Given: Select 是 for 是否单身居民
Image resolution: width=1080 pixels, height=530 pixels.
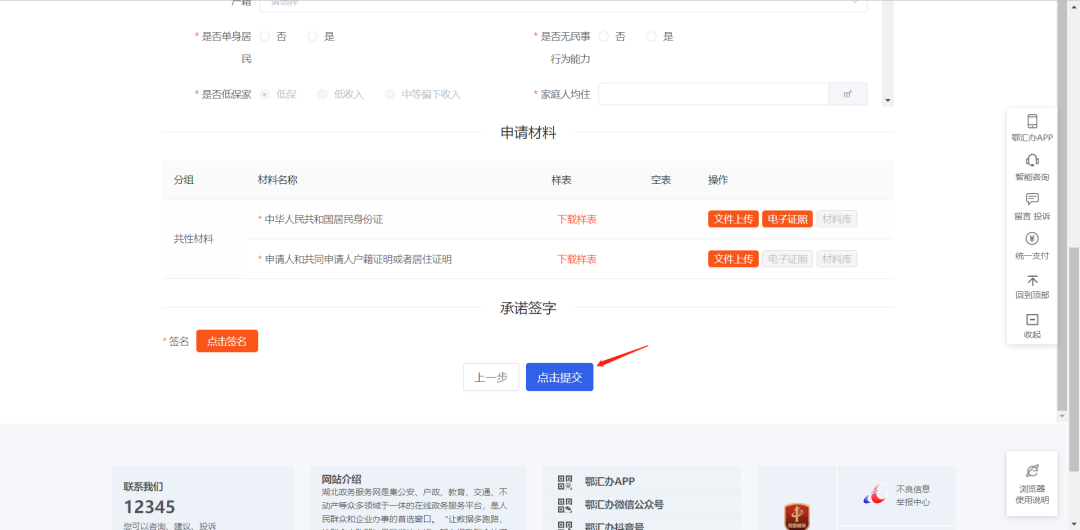Looking at the screenshot, I should pyautogui.click(x=312, y=37).
